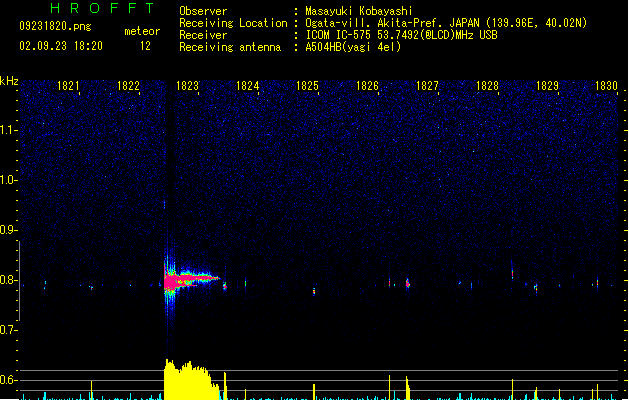Select observer name Masayuki Kobayashi
629x400 pixels.
click(x=359, y=11)
